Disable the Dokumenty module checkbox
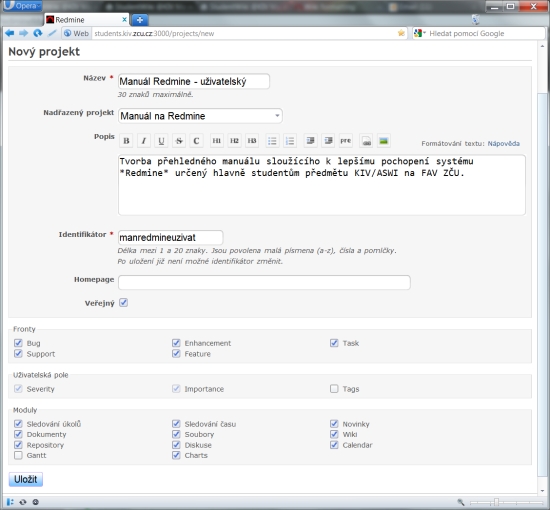The width and height of the screenshot is (550, 510). [x=18, y=434]
